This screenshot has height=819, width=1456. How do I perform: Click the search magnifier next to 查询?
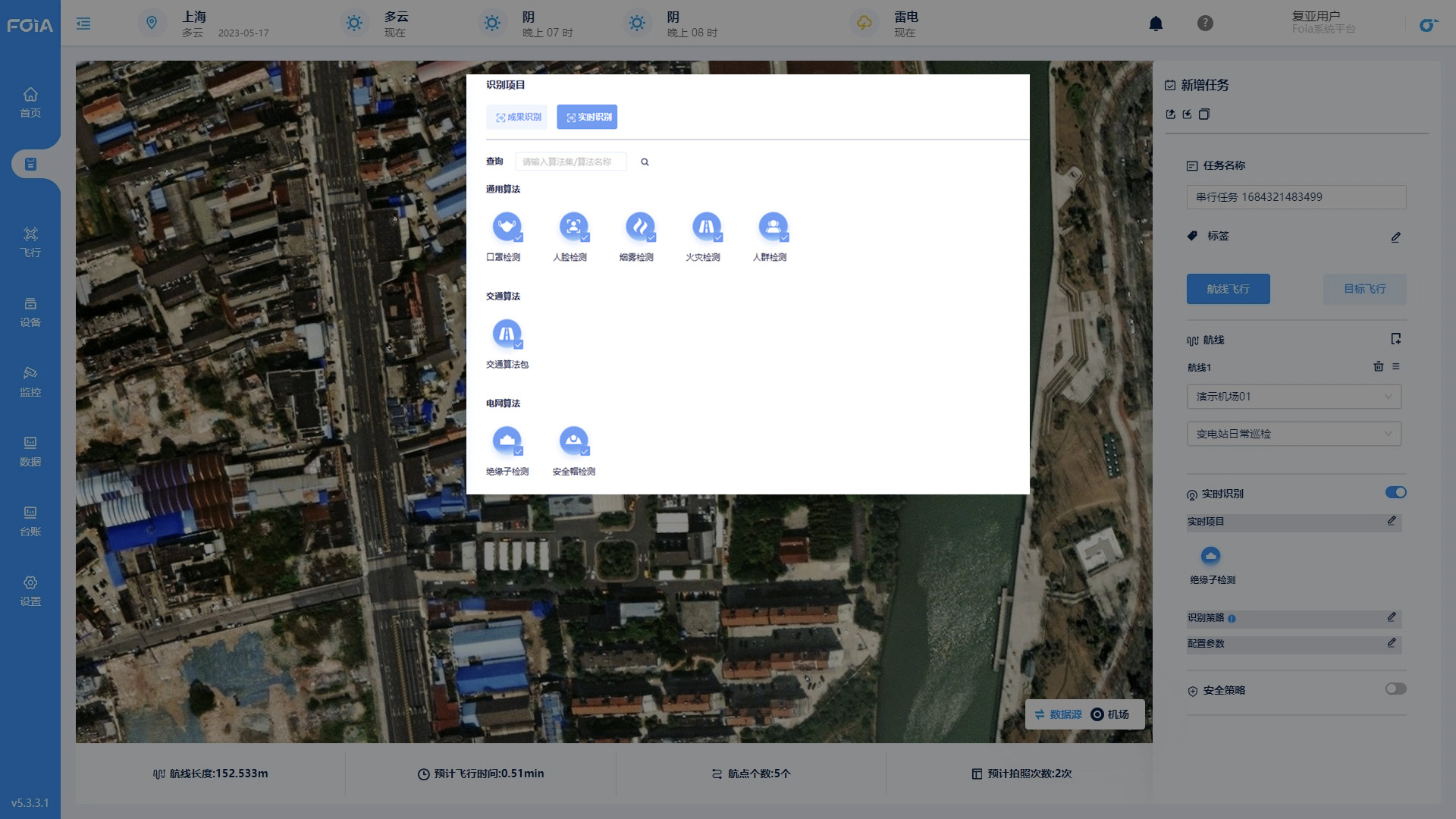coord(645,162)
